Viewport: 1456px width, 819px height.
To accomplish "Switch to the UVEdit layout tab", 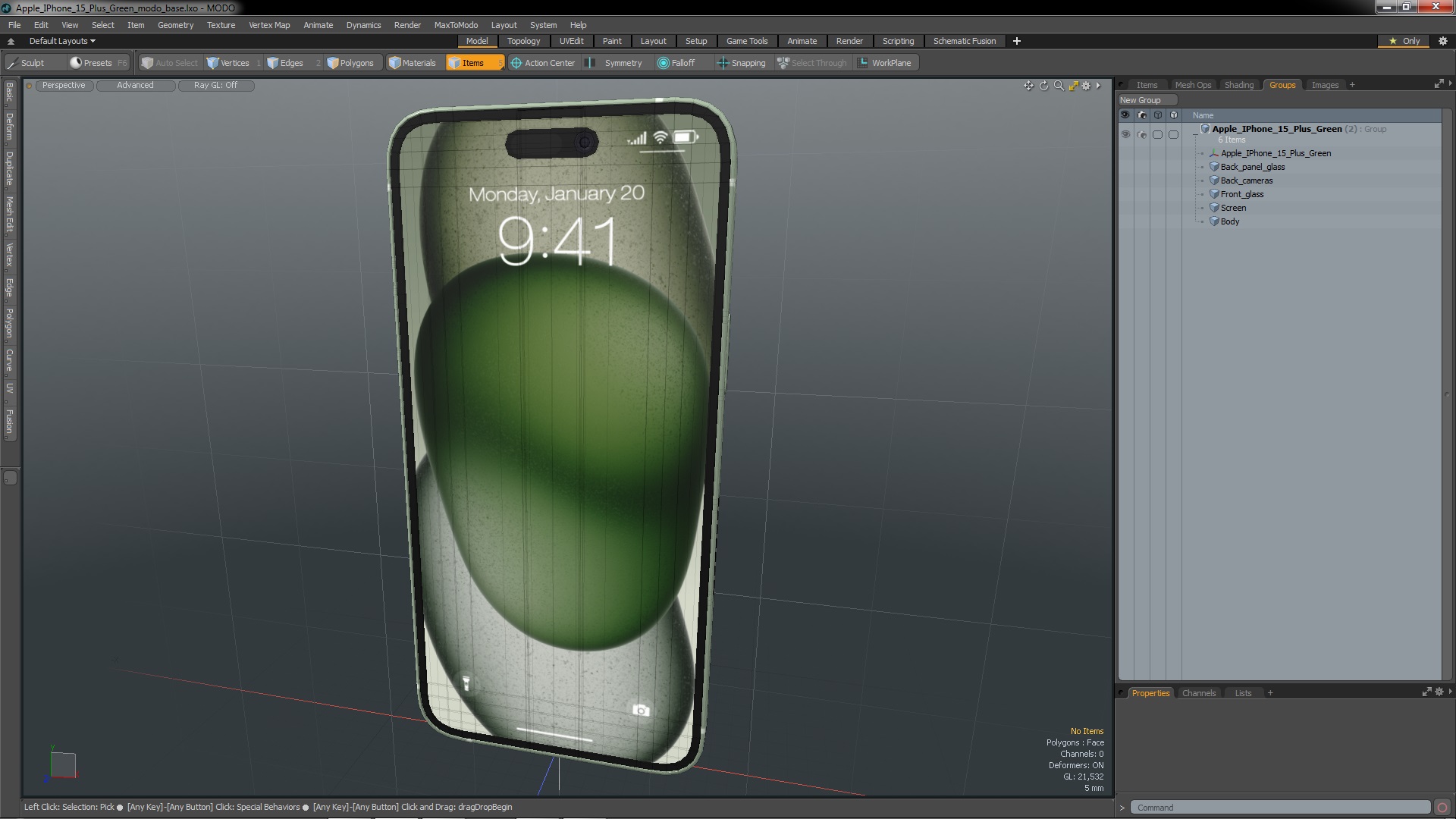I will (571, 41).
